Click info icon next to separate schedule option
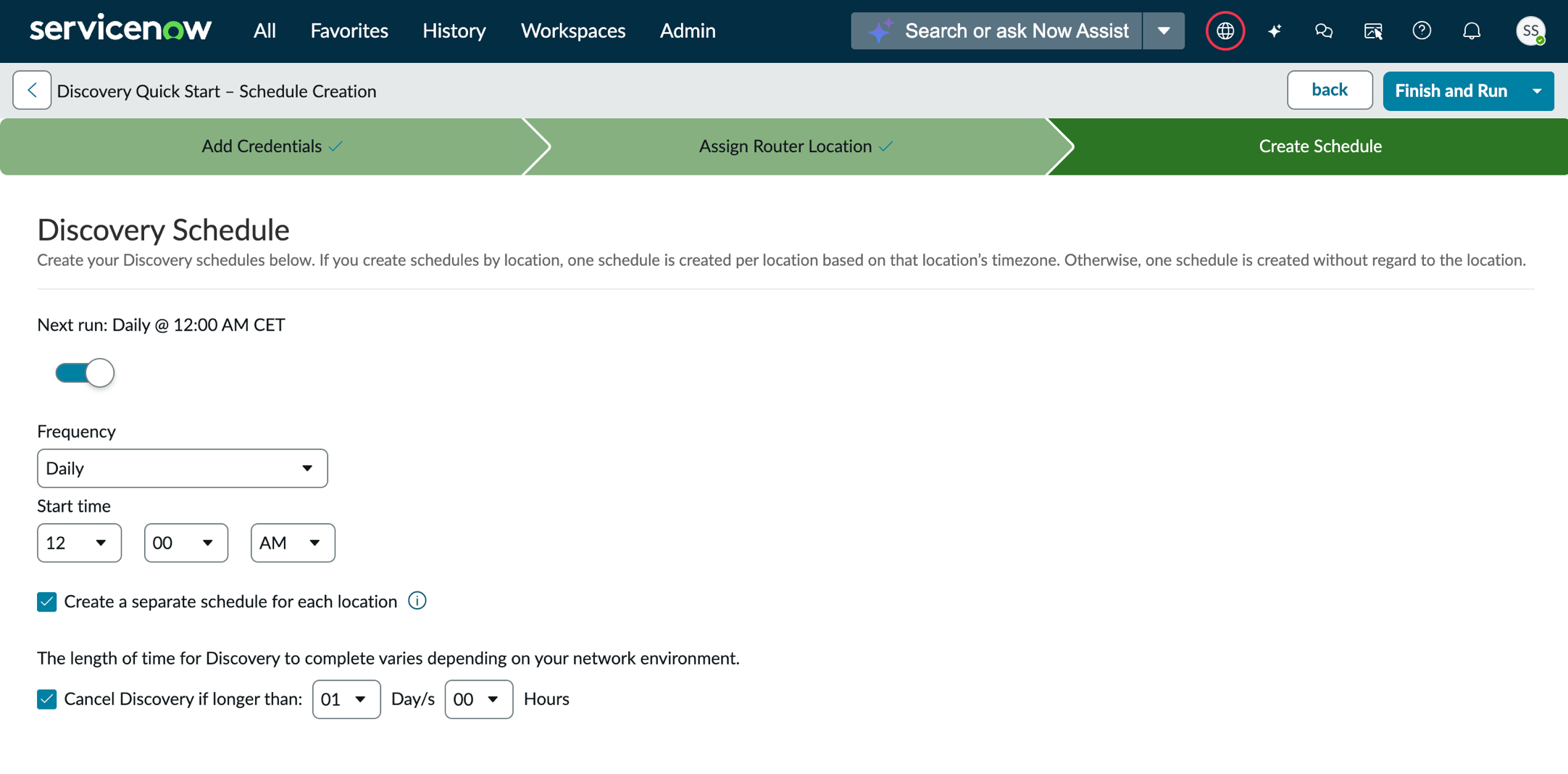 (x=417, y=601)
